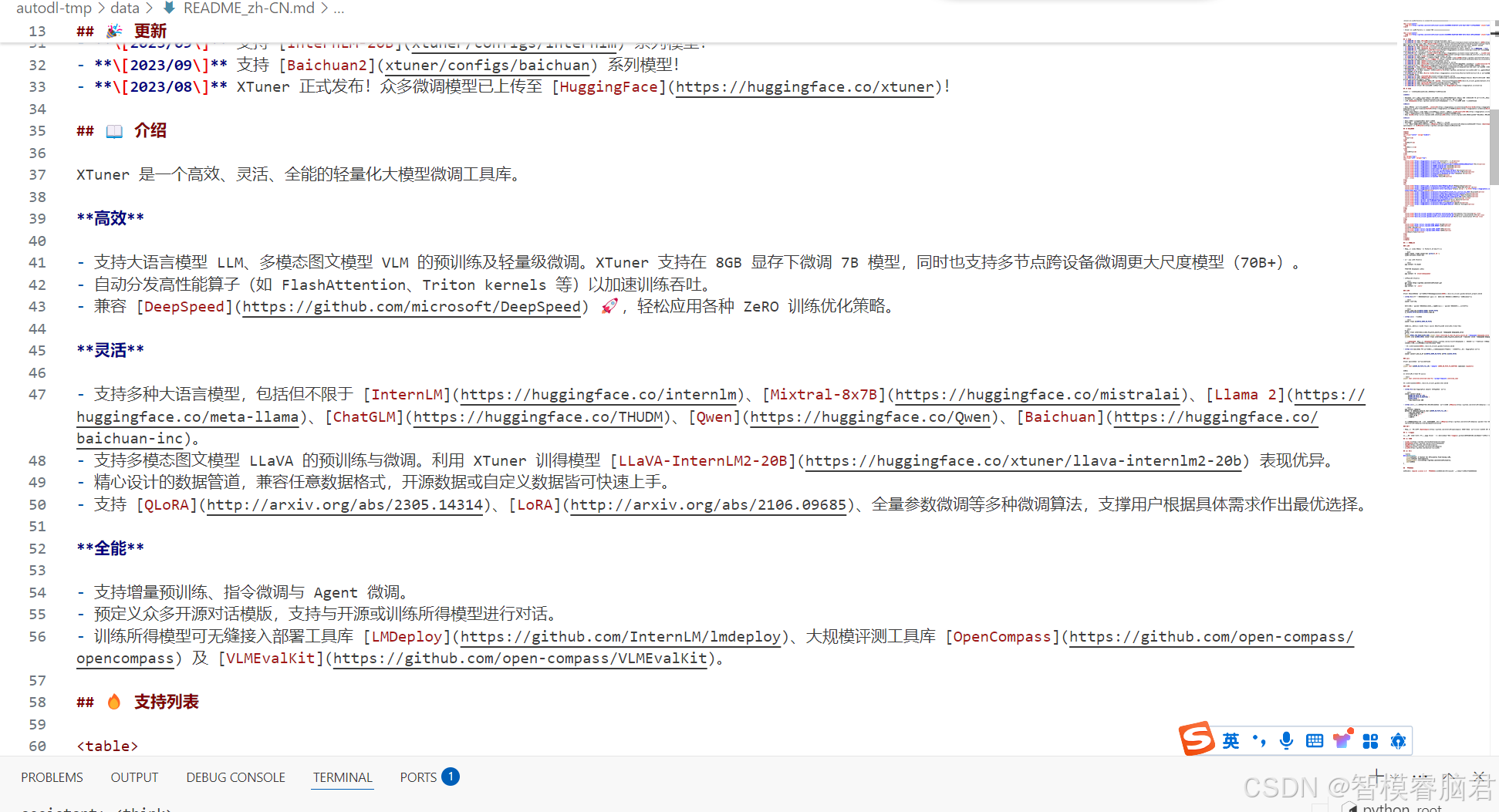
Task: Open the QLoRA arxiv link
Action: [345, 504]
